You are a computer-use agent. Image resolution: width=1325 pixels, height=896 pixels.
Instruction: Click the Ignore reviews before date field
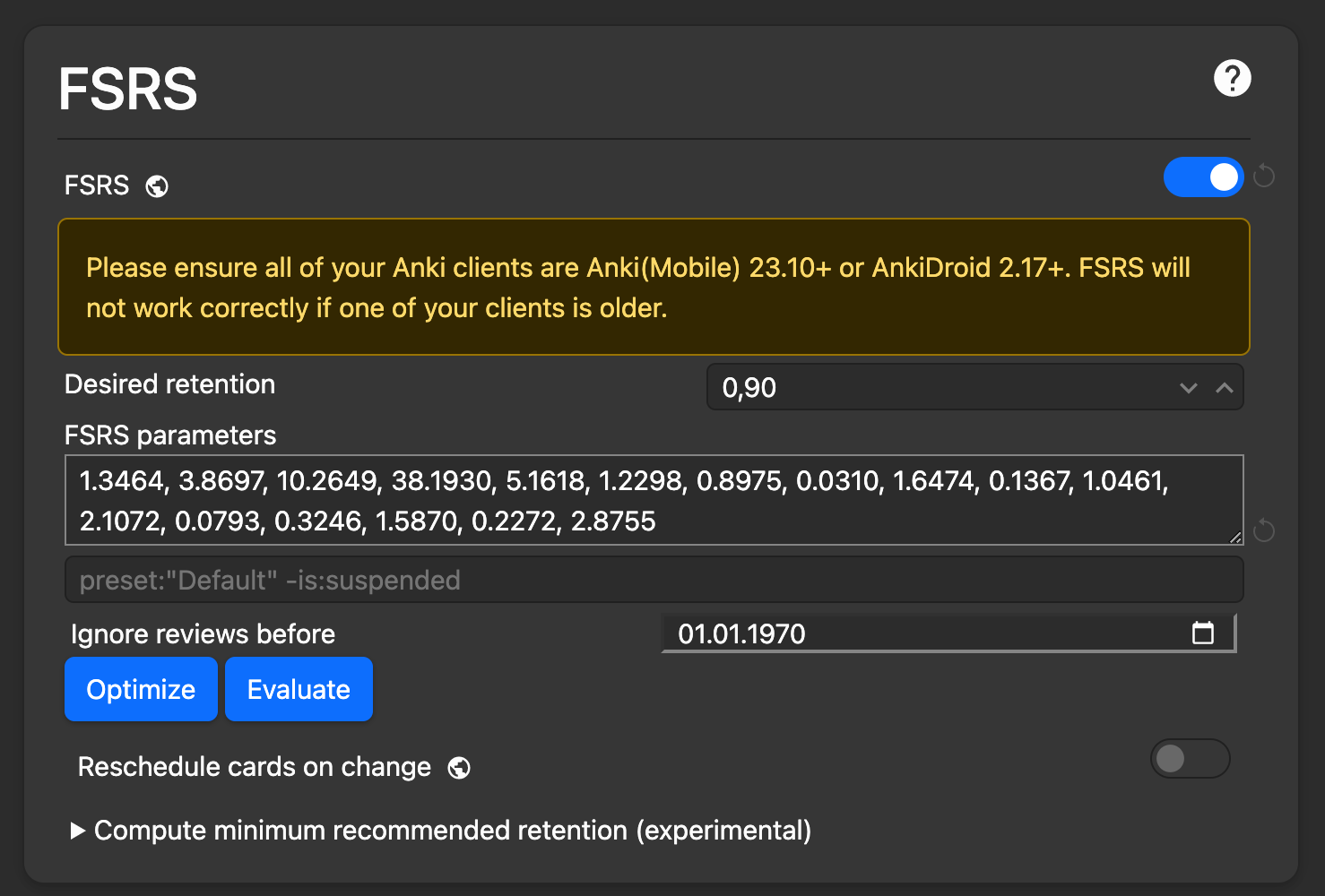[x=948, y=633]
